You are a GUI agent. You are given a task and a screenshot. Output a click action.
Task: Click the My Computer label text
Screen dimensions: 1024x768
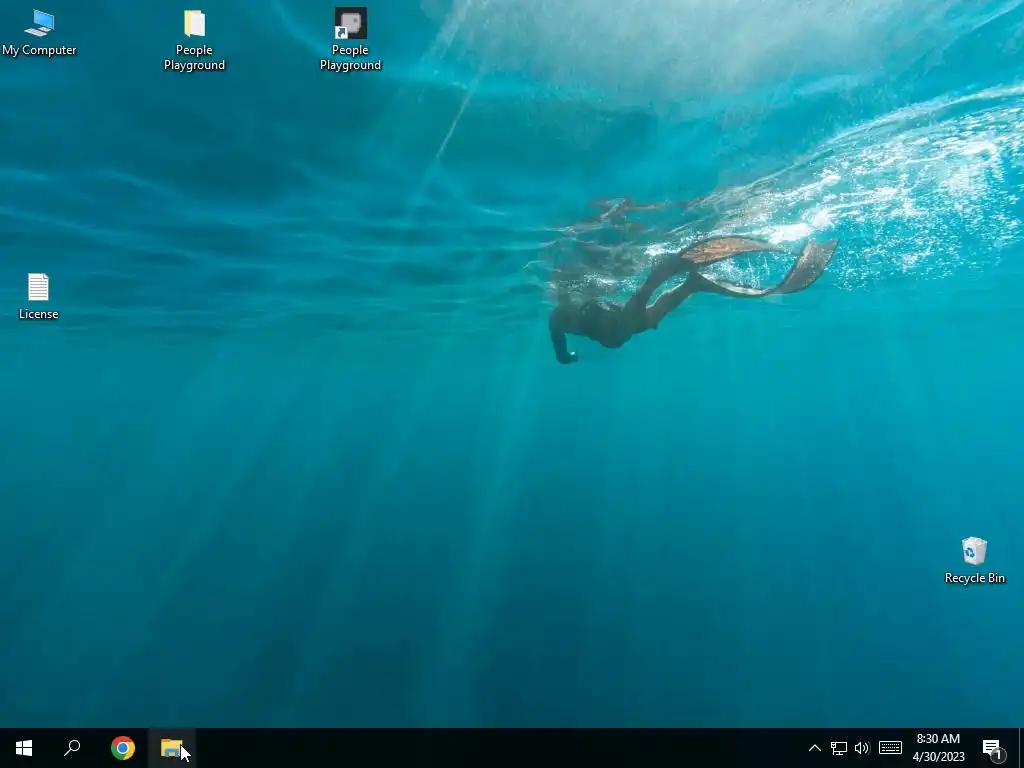39,50
